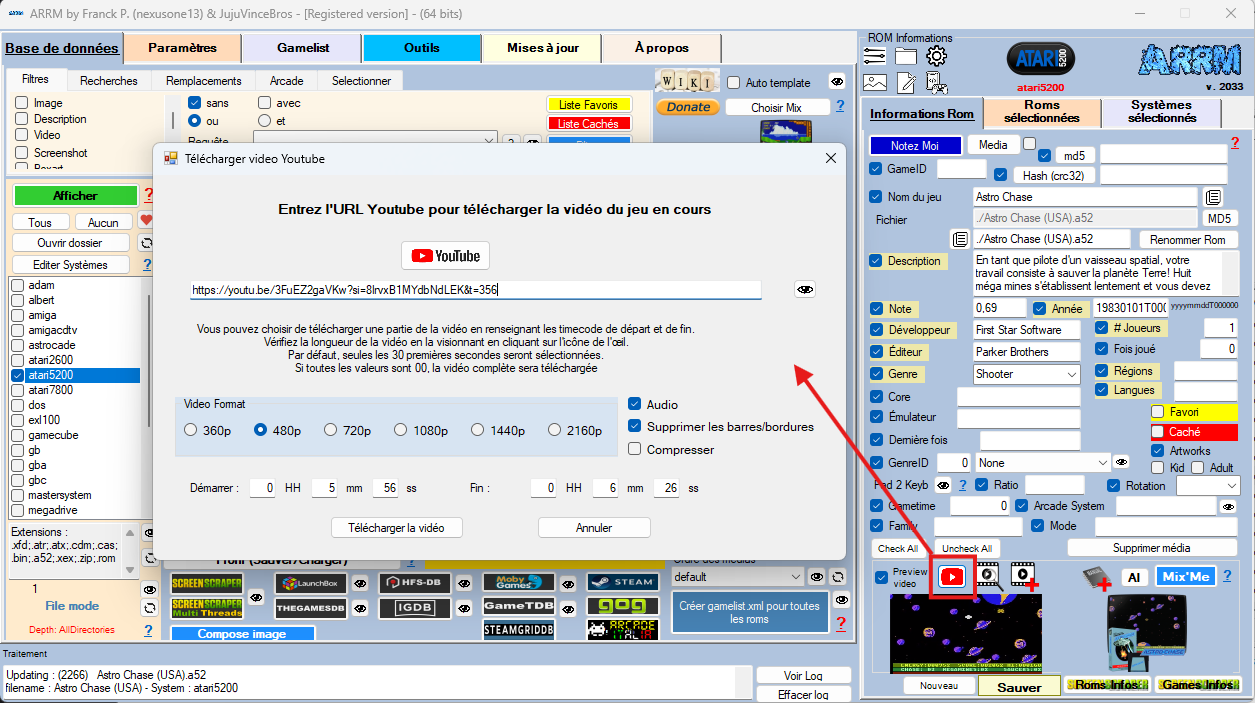
Task: Open the LaunchBox scraper
Action: point(311,583)
